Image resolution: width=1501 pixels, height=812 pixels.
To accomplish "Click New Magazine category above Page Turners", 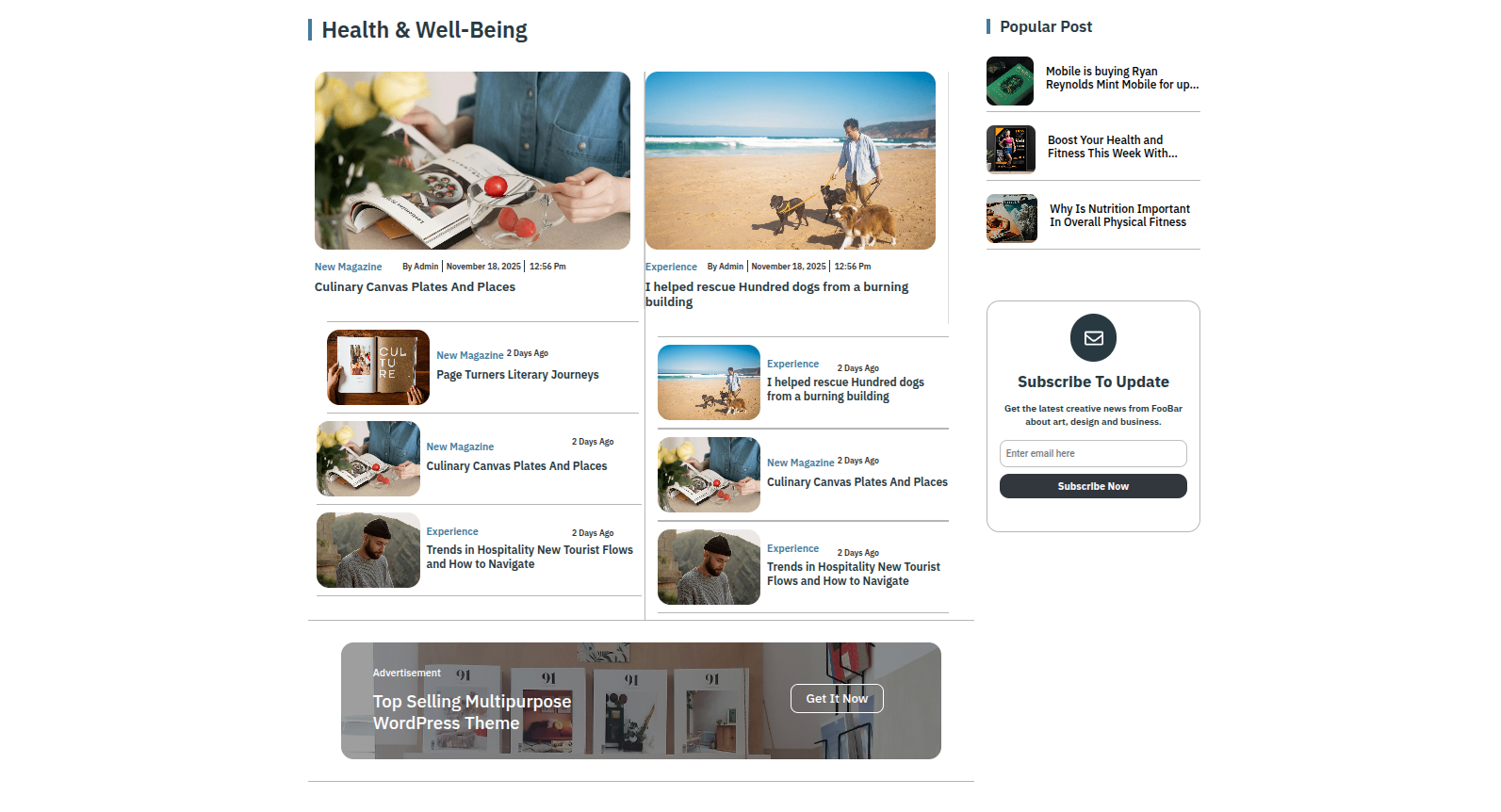I will click(469, 355).
